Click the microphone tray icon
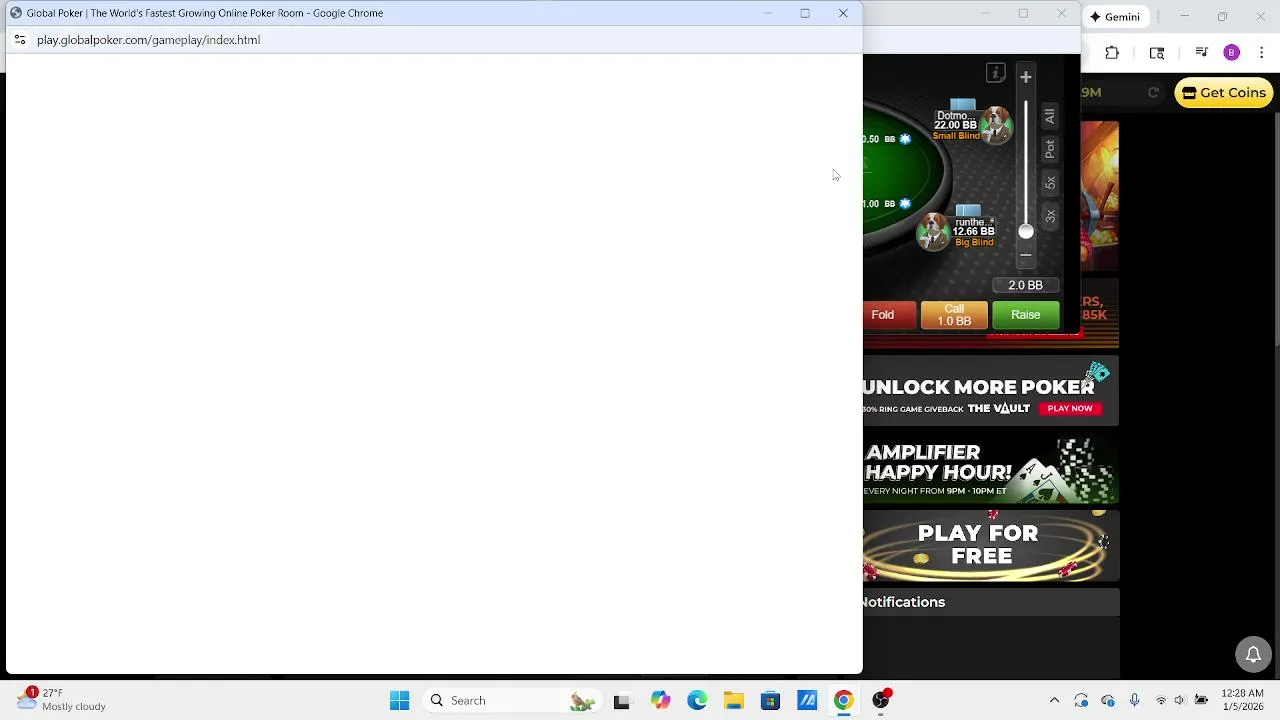This screenshot has height=720, width=1280. 1134,701
